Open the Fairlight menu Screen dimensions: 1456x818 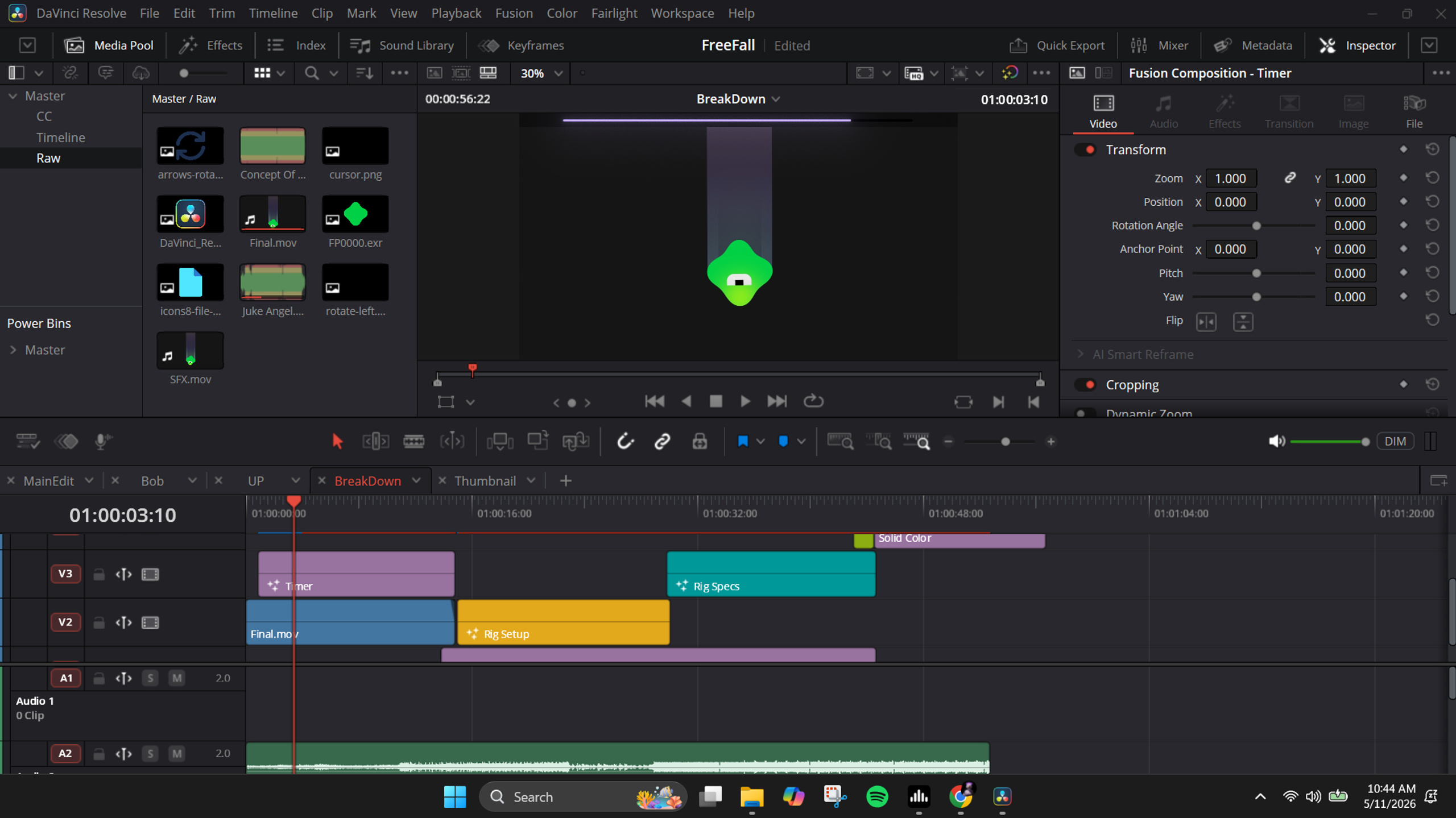click(x=614, y=13)
